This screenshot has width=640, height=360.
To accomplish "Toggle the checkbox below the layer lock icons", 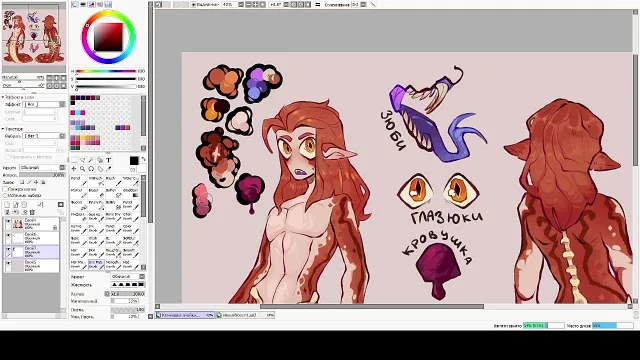I will coord(5,189).
